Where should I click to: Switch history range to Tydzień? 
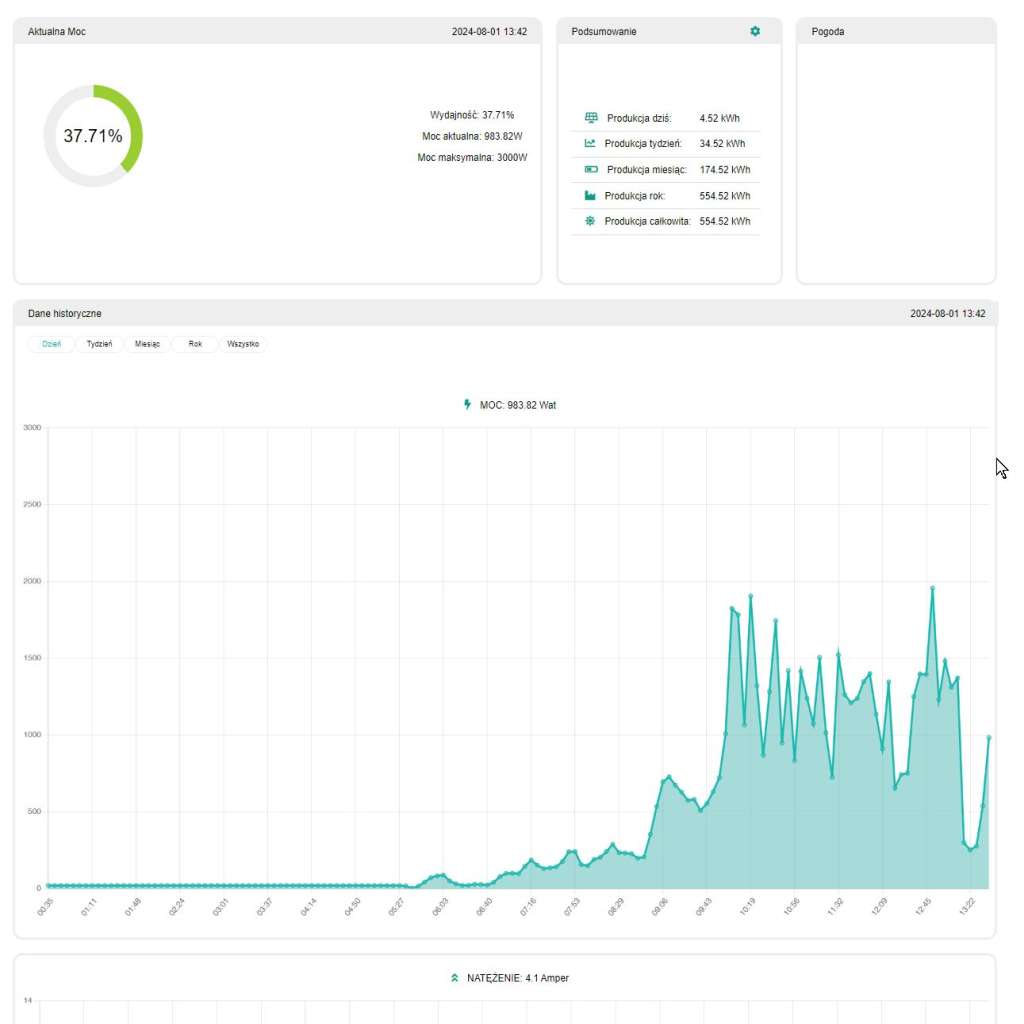coord(99,344)
